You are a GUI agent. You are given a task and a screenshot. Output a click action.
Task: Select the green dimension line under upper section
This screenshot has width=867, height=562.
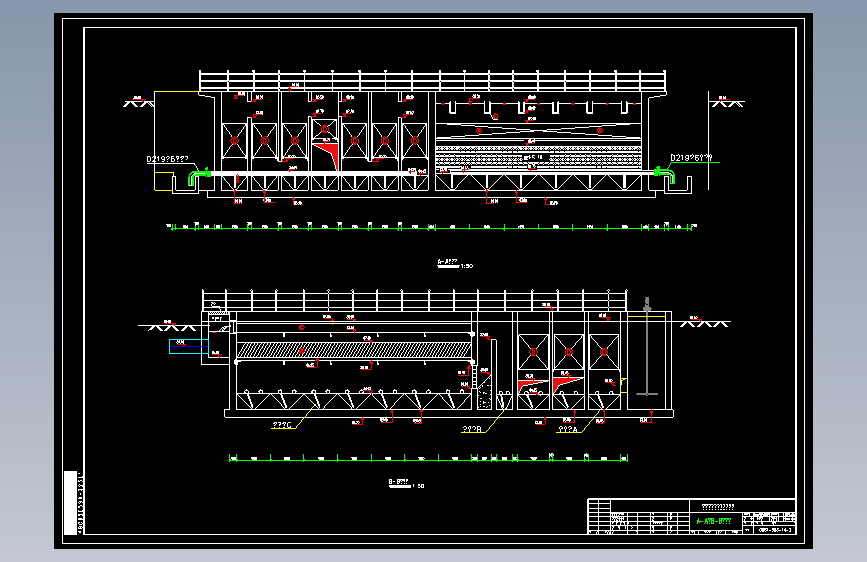click(431, 227)
